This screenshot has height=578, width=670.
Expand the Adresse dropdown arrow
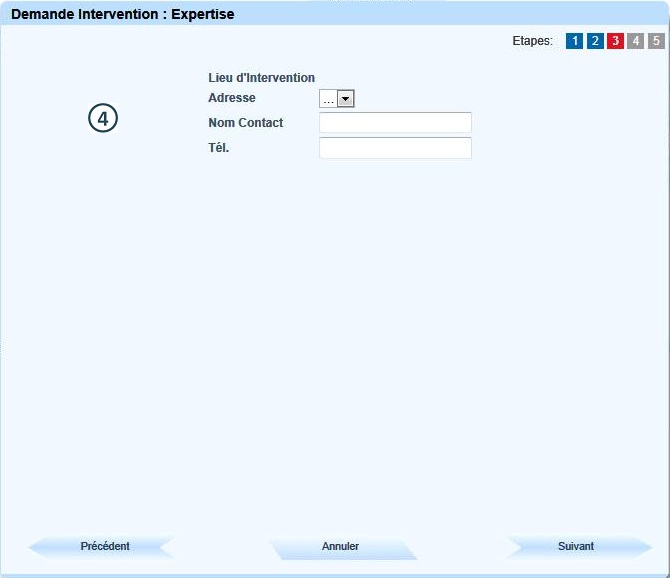click(346, 98)
